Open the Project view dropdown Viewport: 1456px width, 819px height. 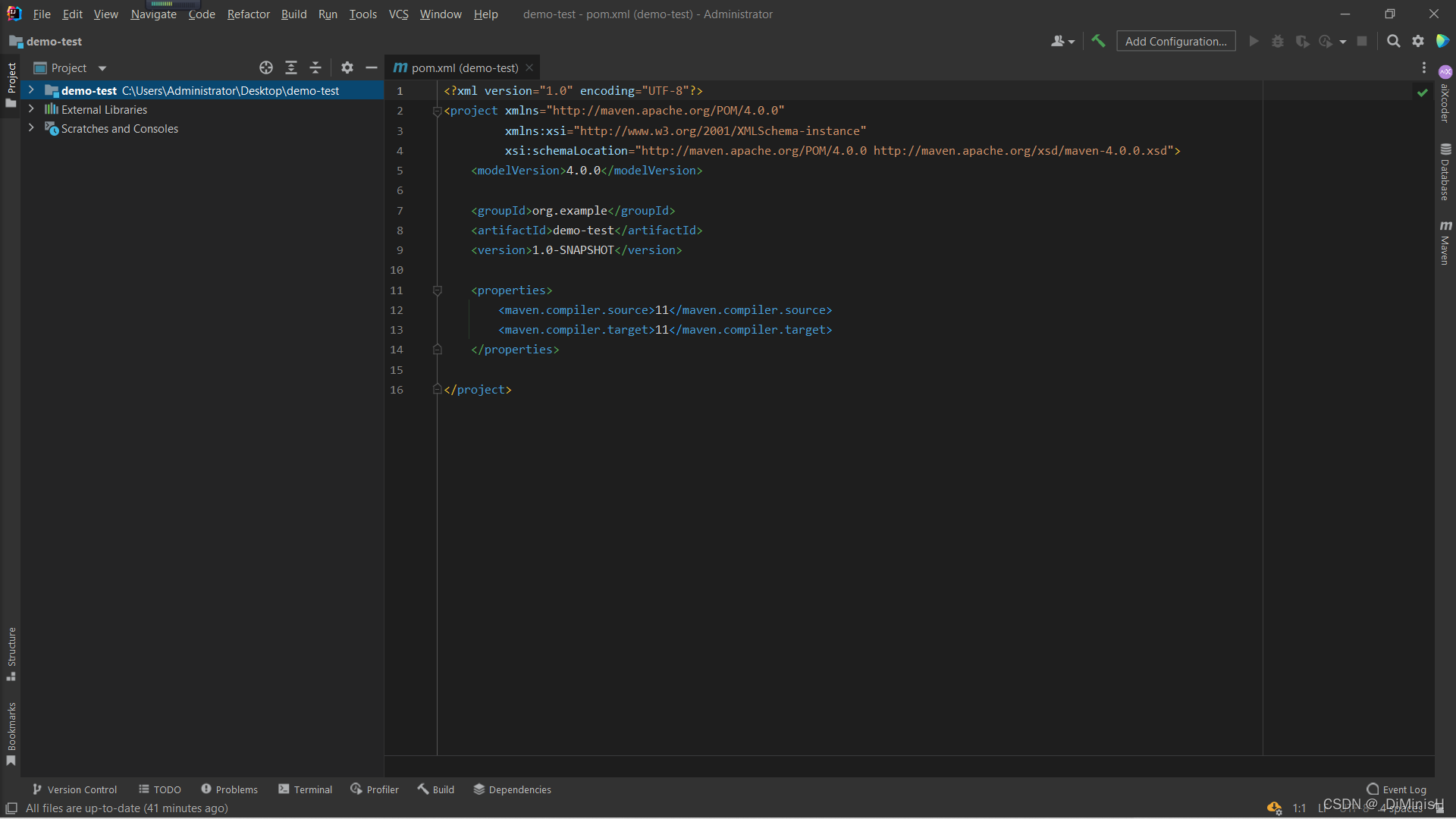click(x=102, y=68)
